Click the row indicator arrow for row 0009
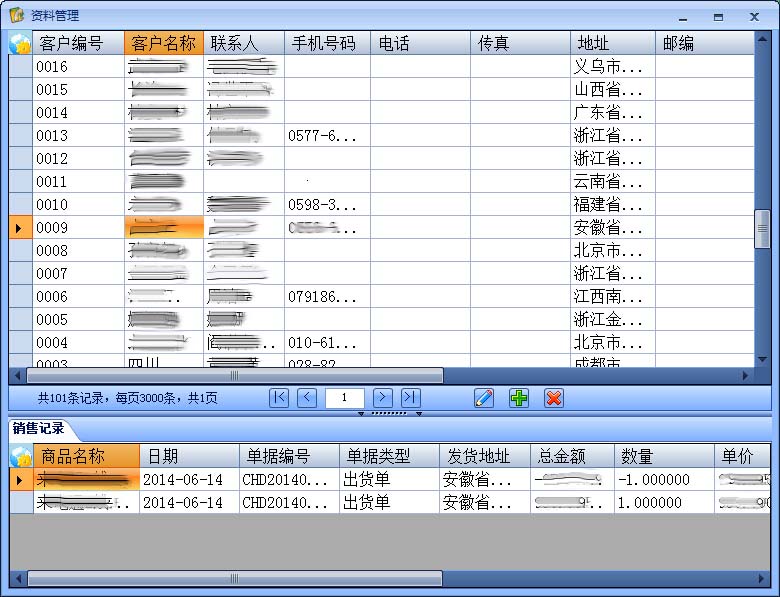 coord(20,228)
